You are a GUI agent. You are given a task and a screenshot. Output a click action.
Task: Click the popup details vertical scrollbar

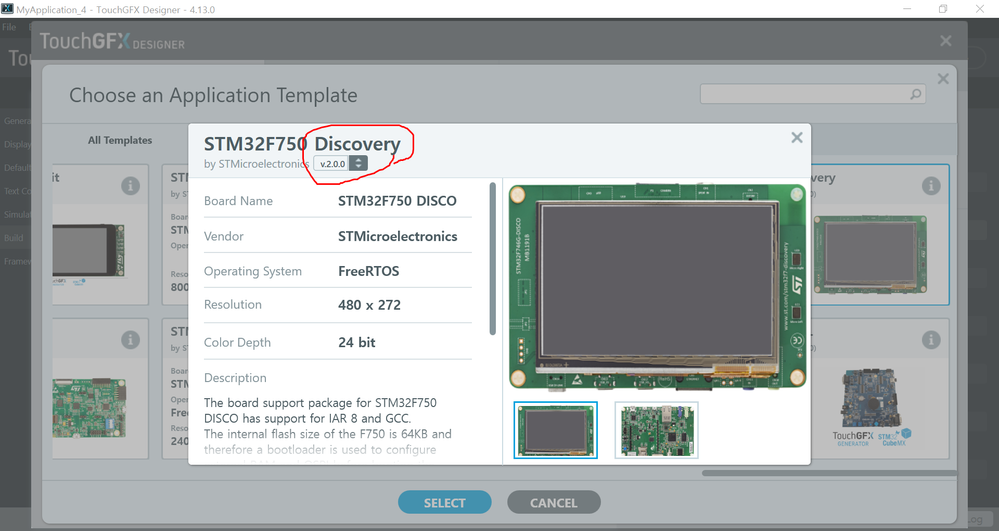coord(492,258)
